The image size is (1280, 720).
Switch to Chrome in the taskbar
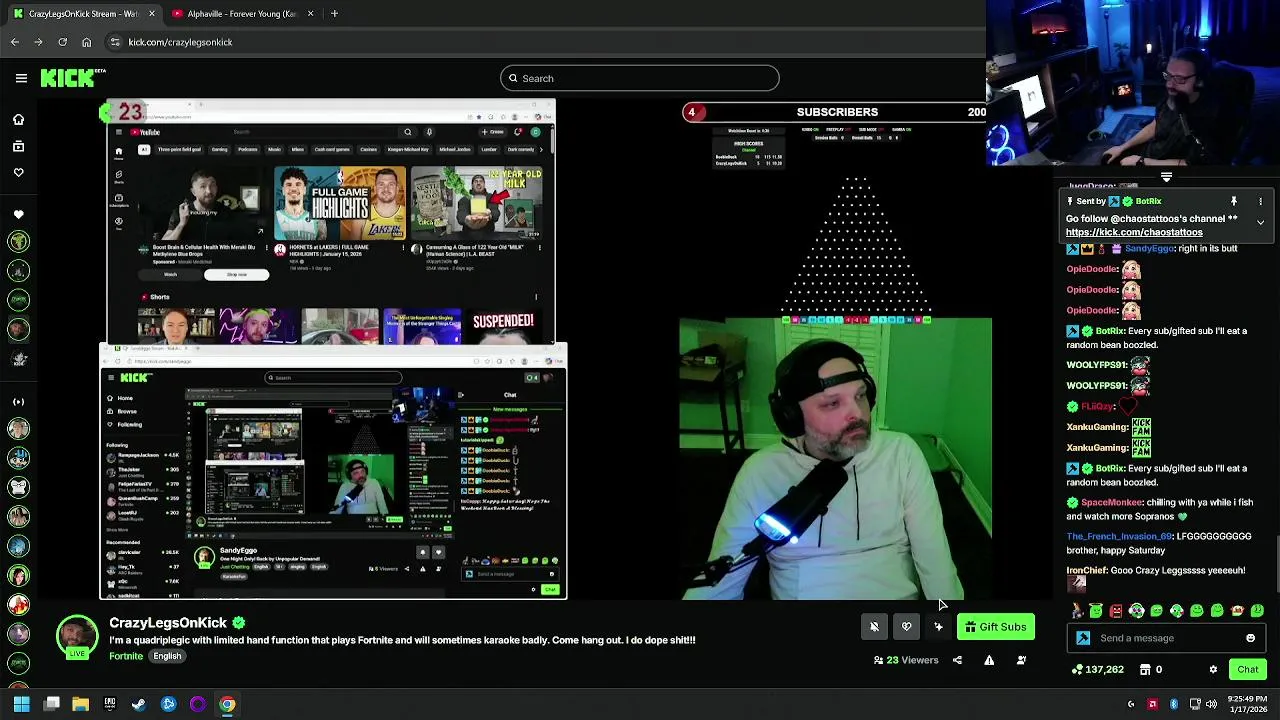(227, 704)
